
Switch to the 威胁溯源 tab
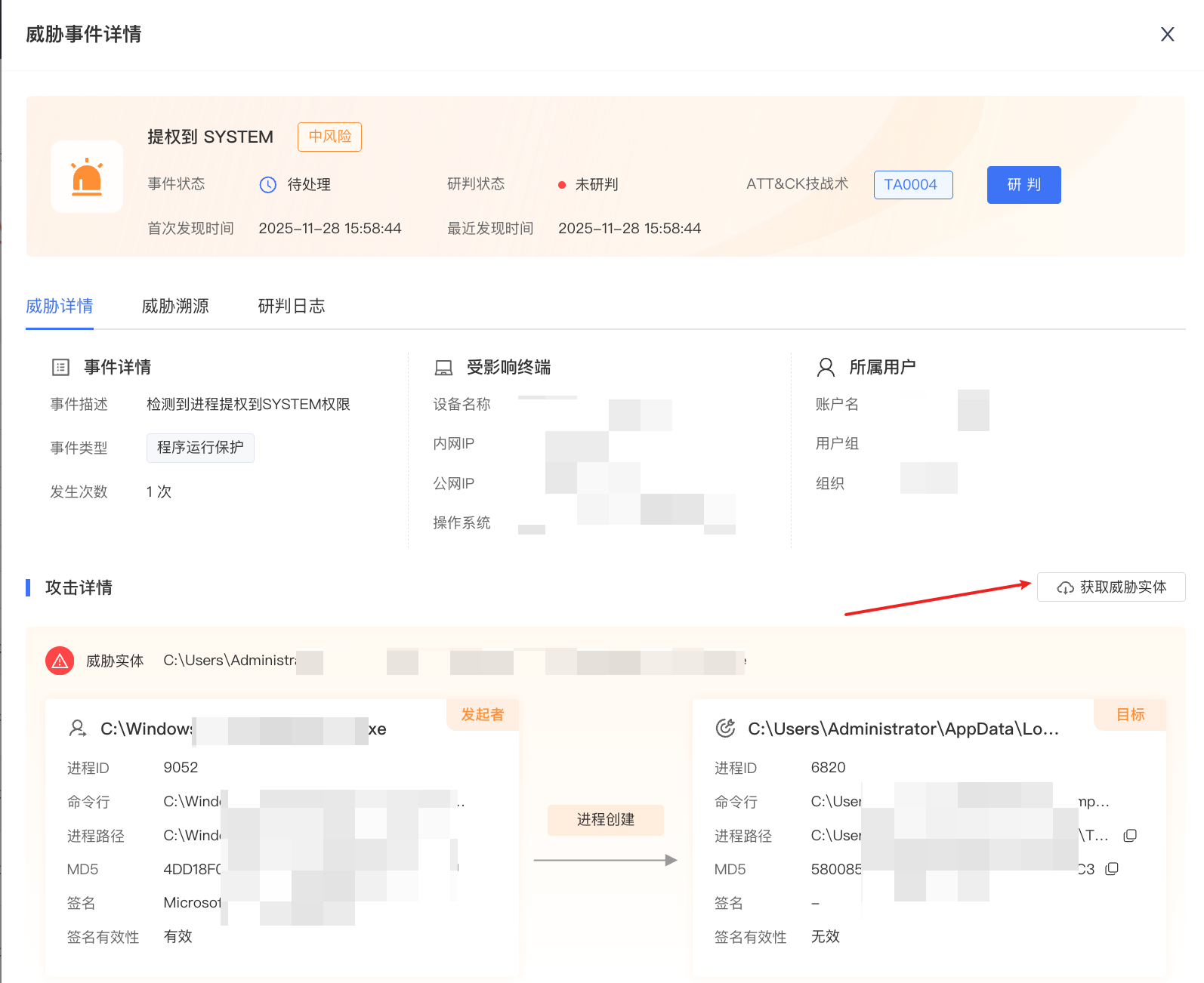[x=175, y=306]
